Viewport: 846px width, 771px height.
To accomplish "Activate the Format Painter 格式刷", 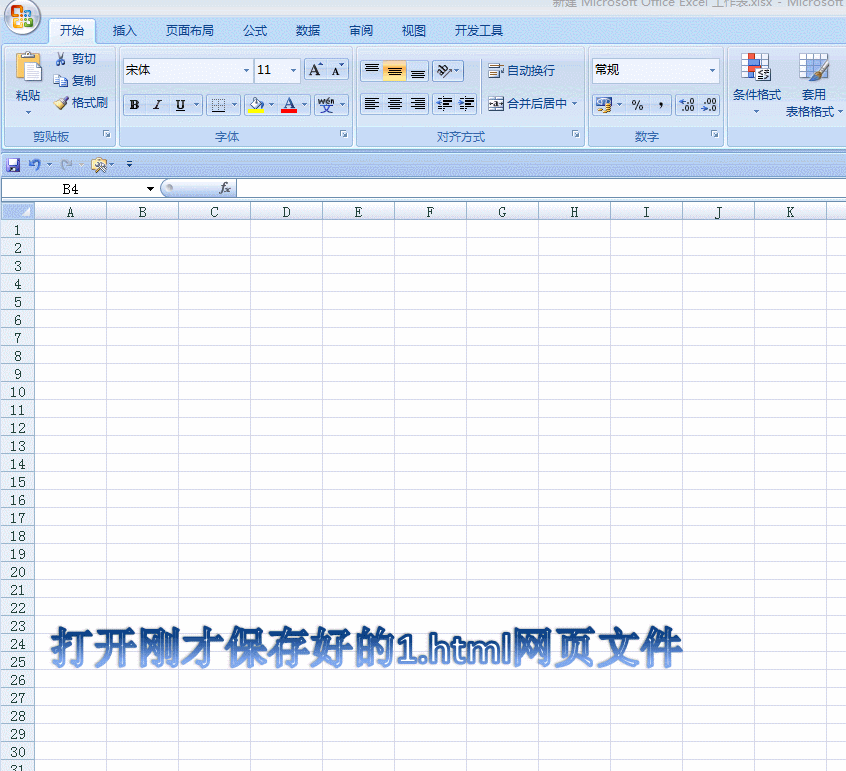I will [x=80, y=103].
